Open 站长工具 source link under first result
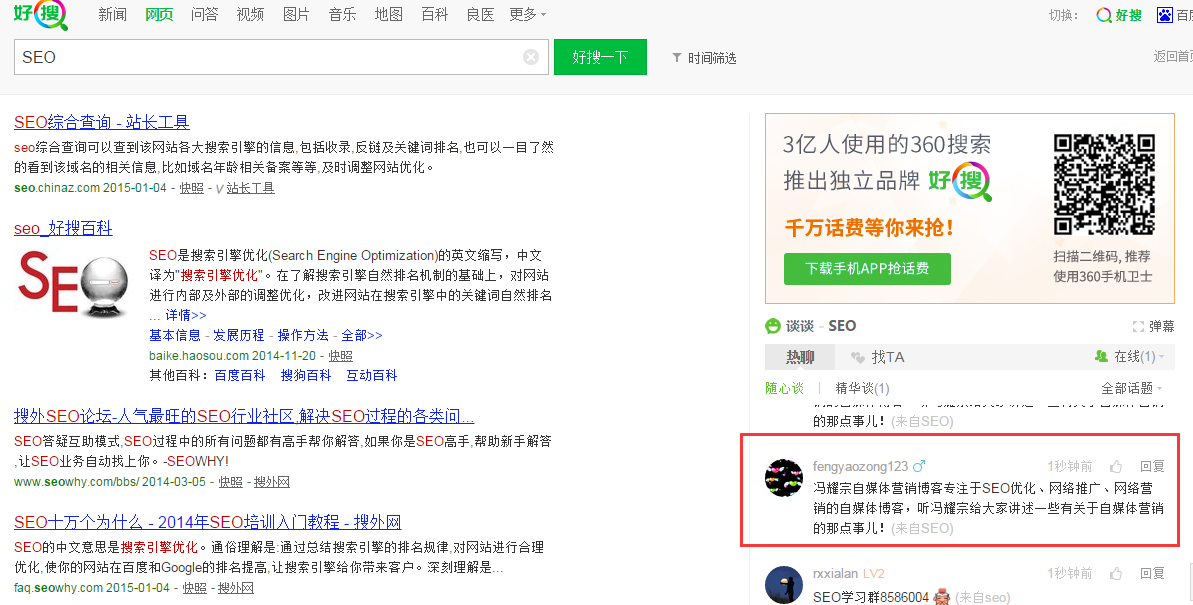Viewport: 1193px width, 605px height. tap(250, 188)
